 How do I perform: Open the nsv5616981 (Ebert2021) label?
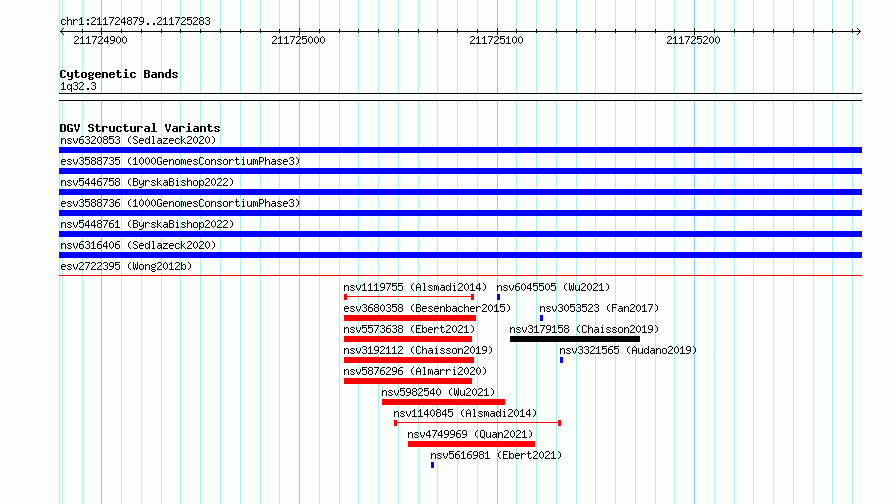(496, 455)
